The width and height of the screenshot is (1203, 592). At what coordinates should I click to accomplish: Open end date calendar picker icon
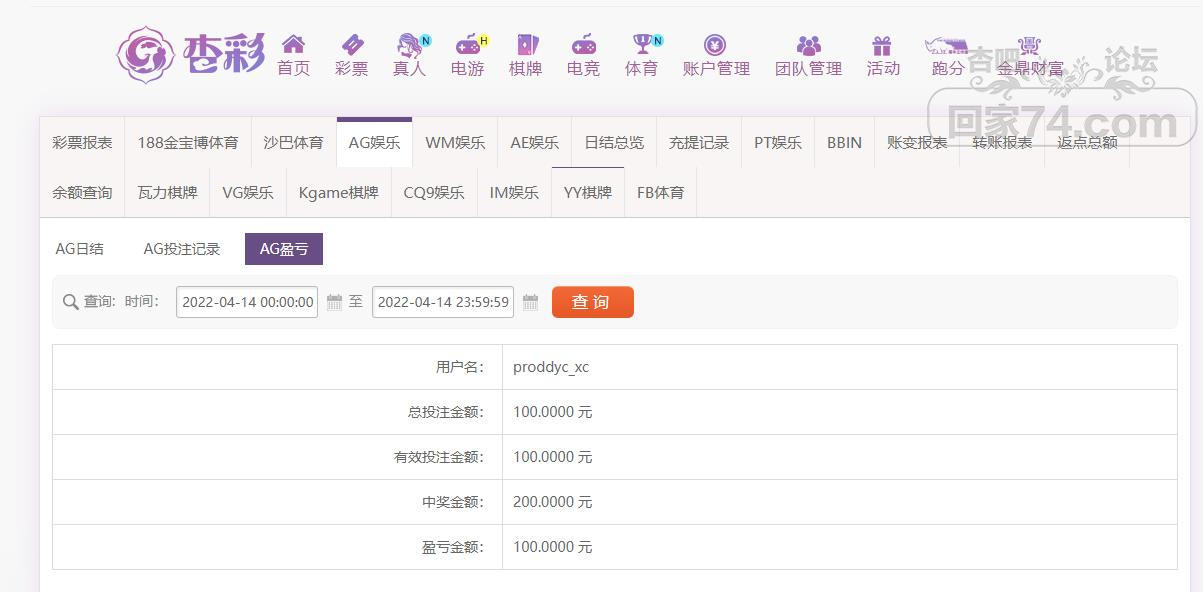(531, 302)
